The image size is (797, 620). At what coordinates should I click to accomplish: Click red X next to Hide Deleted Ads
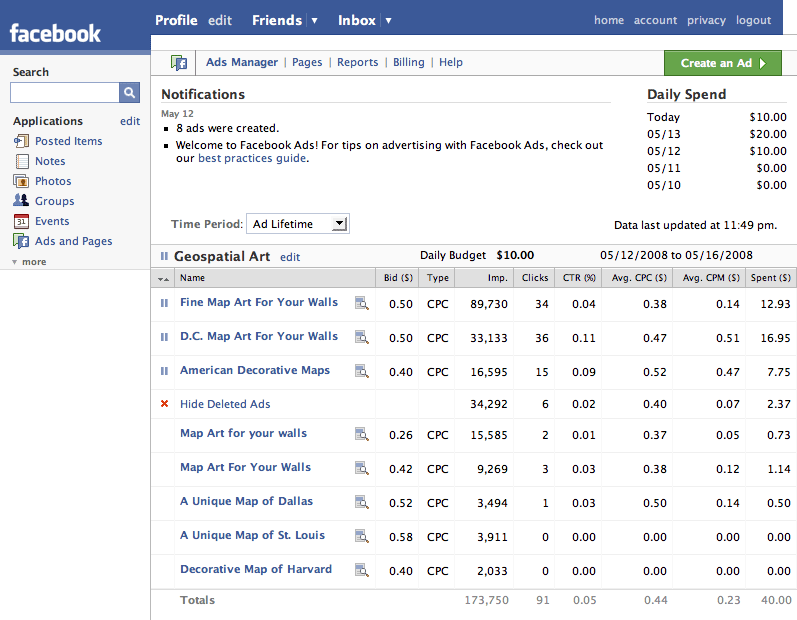(x=164, y=404)
